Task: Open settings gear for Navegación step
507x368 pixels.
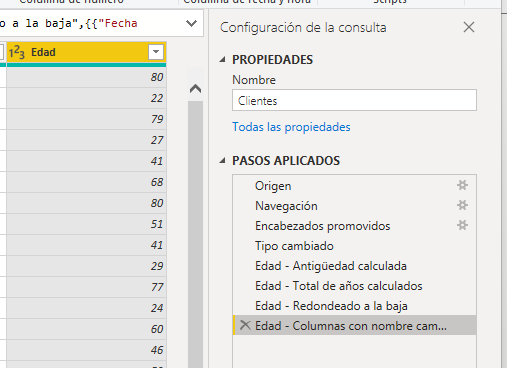Action: pos(462,205)
